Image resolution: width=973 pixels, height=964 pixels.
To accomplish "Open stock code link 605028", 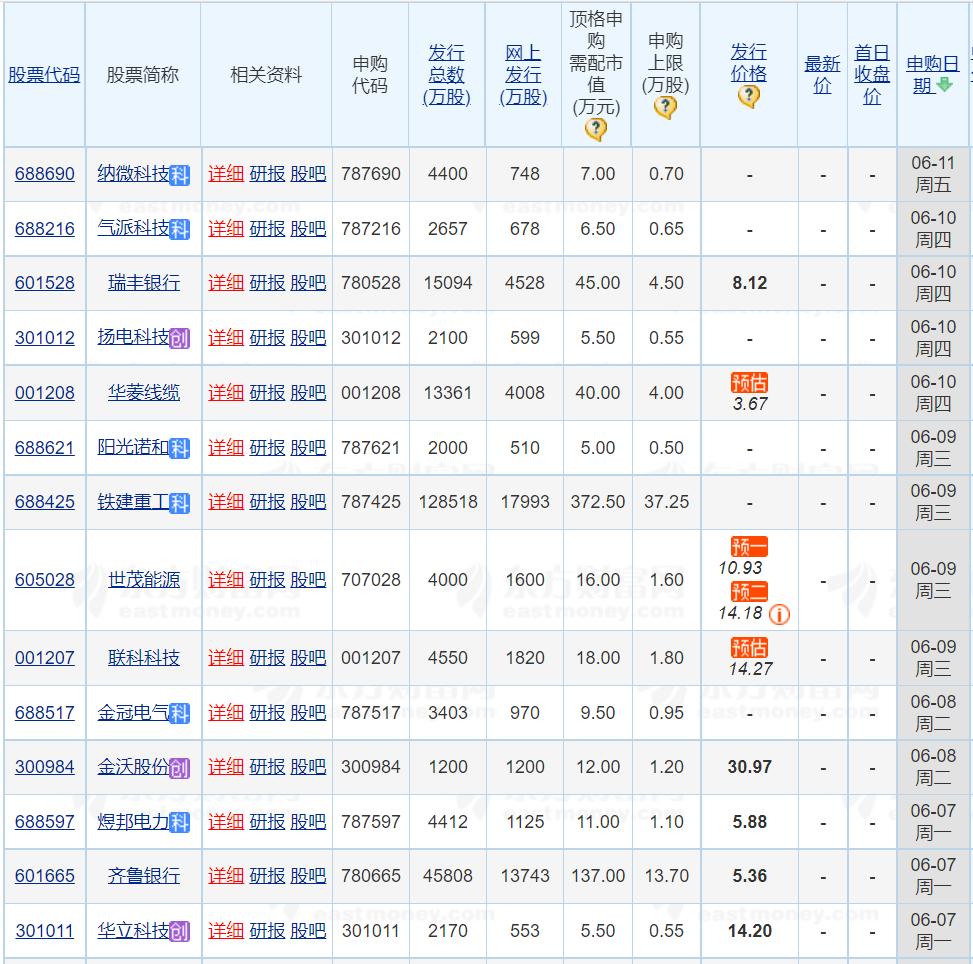I will 45,580.
